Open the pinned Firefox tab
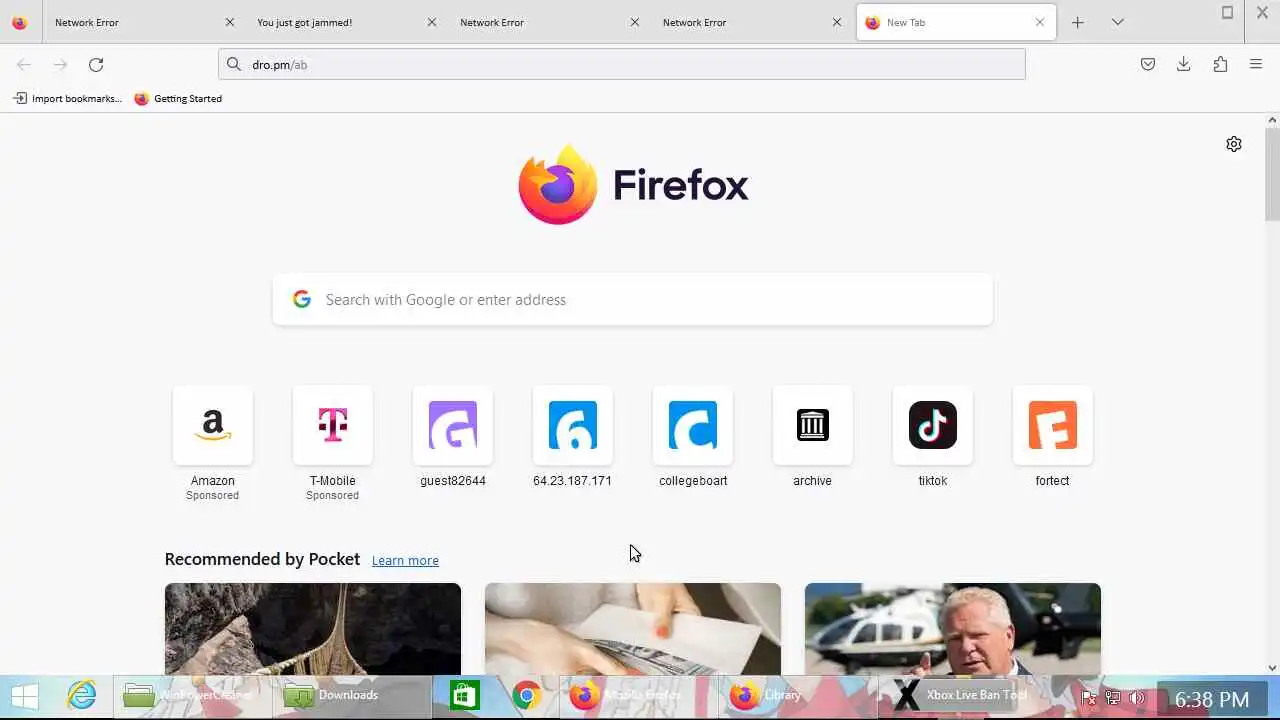The image size is (1280, 720). tap(20, 22)
